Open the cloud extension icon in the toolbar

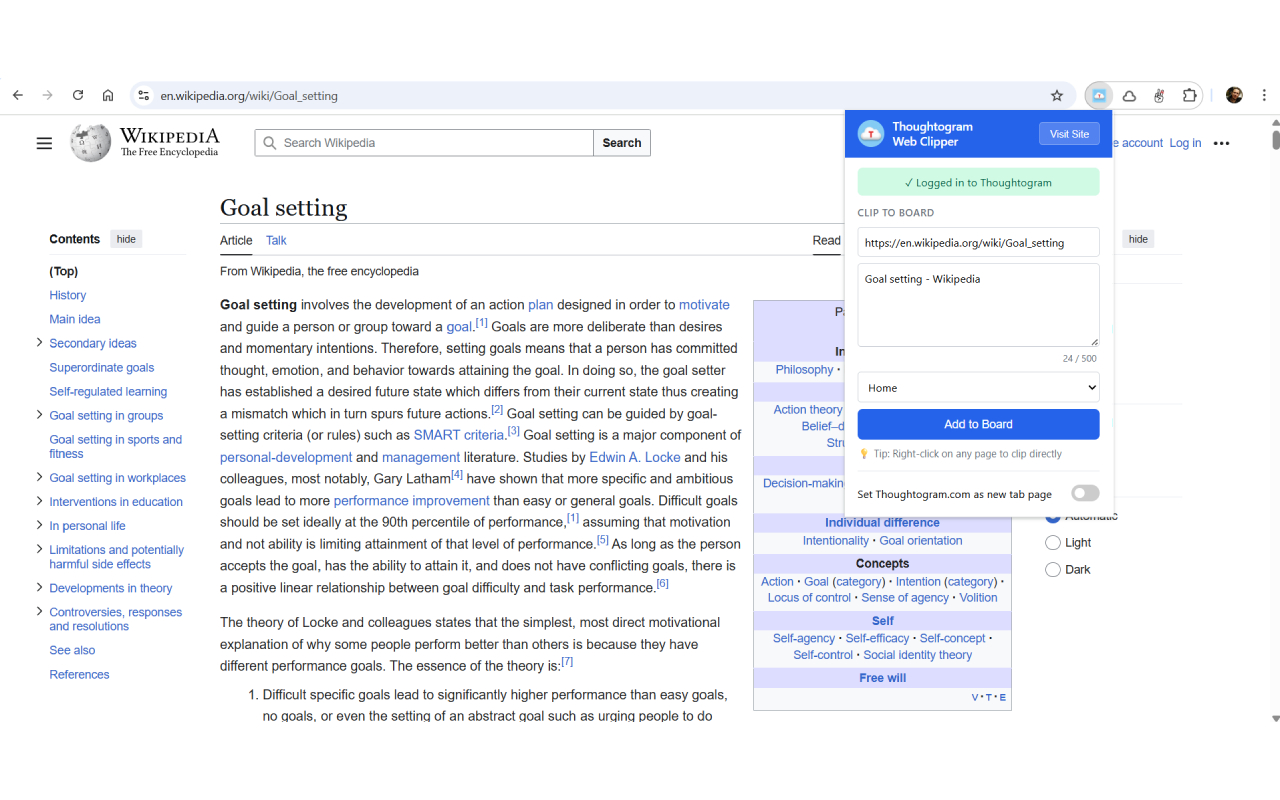pyautogui.click(x=1129, y=95)
